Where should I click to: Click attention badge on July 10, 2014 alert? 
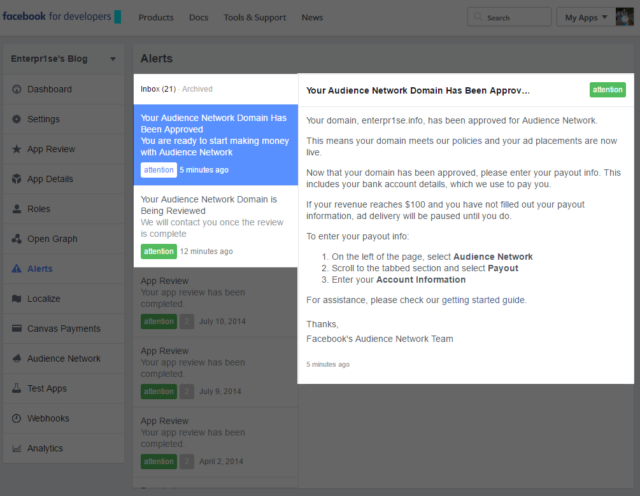click(x=159, y=321)
